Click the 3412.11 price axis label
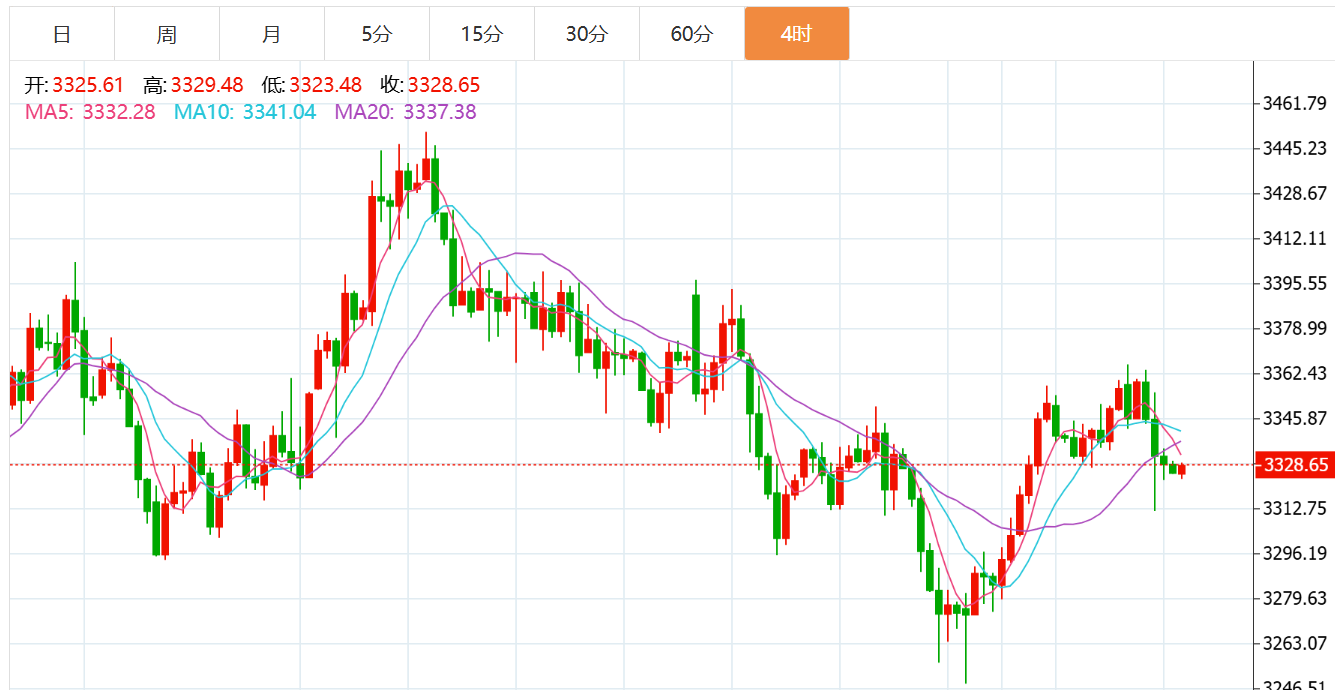This screenshot has height=690, width=1335. (1295, 238)
